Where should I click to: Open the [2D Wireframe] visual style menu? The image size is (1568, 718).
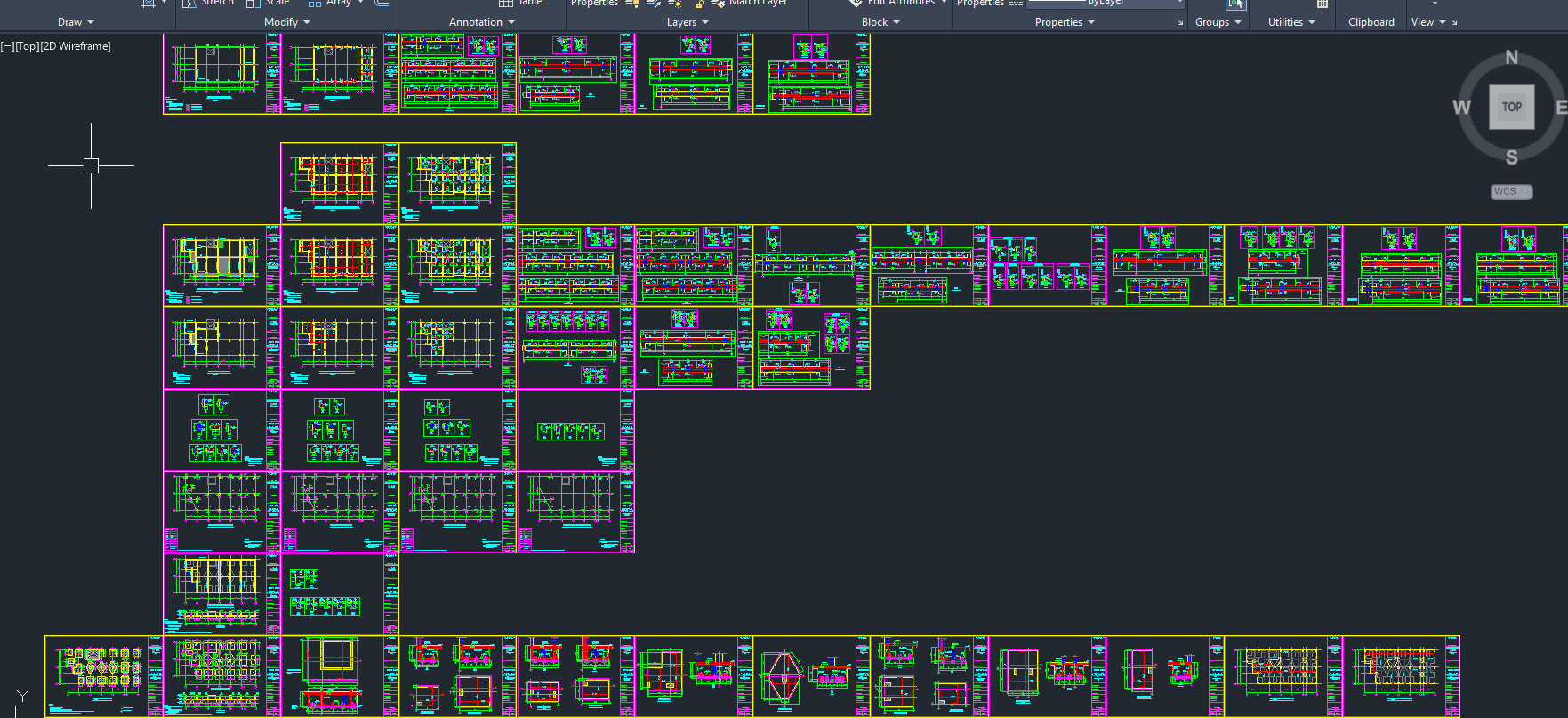click(76, 46)
